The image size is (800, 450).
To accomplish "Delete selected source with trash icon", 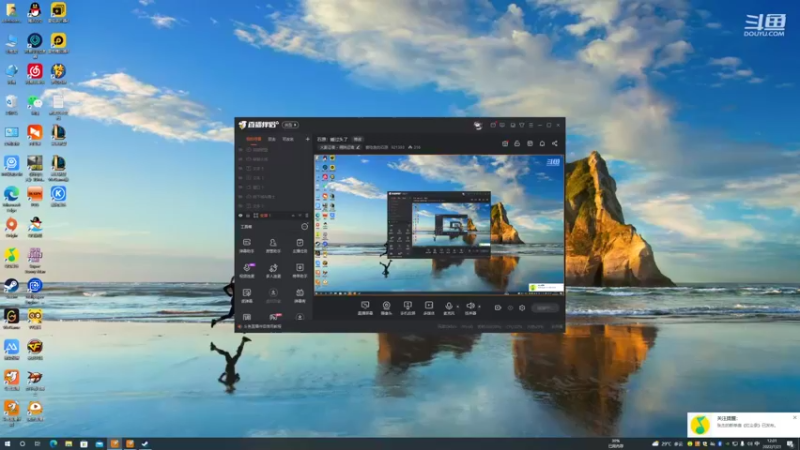I will (307, 215).
